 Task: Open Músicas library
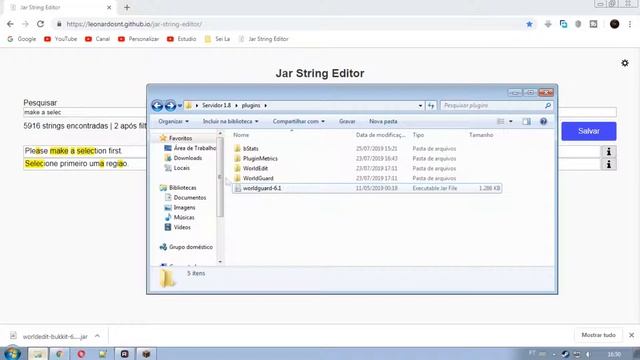click(184, 217)
